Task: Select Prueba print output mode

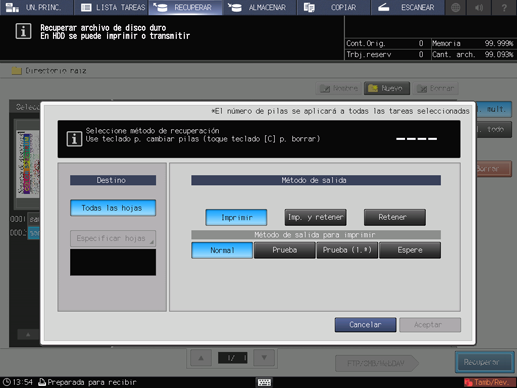Action: click(284, 250)
